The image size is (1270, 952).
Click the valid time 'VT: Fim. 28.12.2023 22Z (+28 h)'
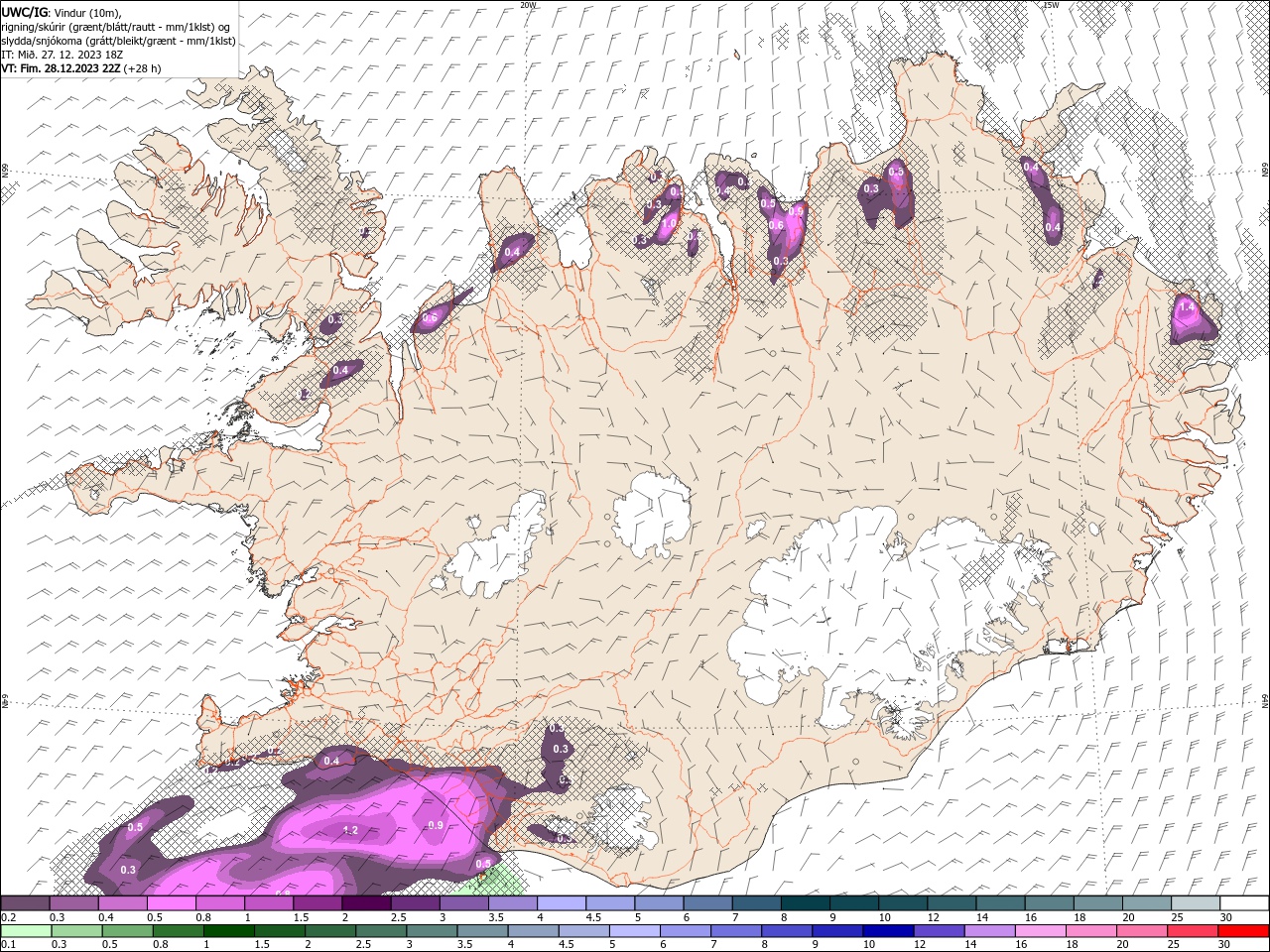point(81,68)
